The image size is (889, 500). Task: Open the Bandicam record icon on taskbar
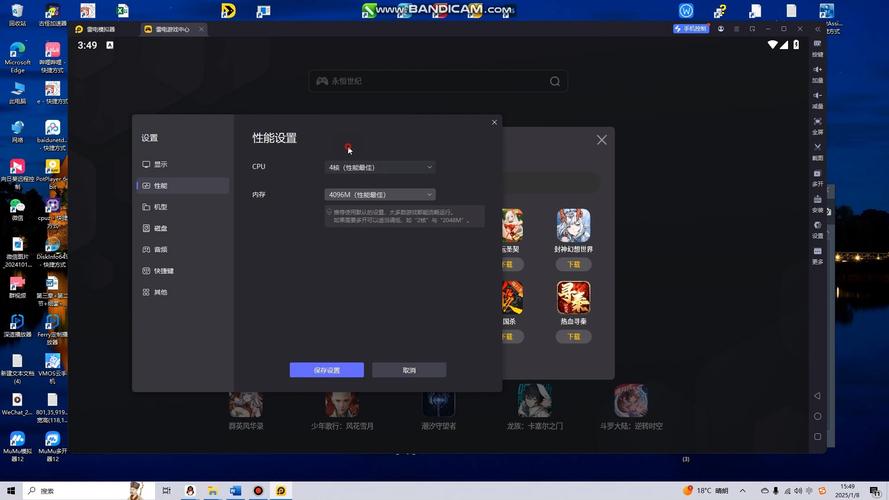[x=258, y=491]
